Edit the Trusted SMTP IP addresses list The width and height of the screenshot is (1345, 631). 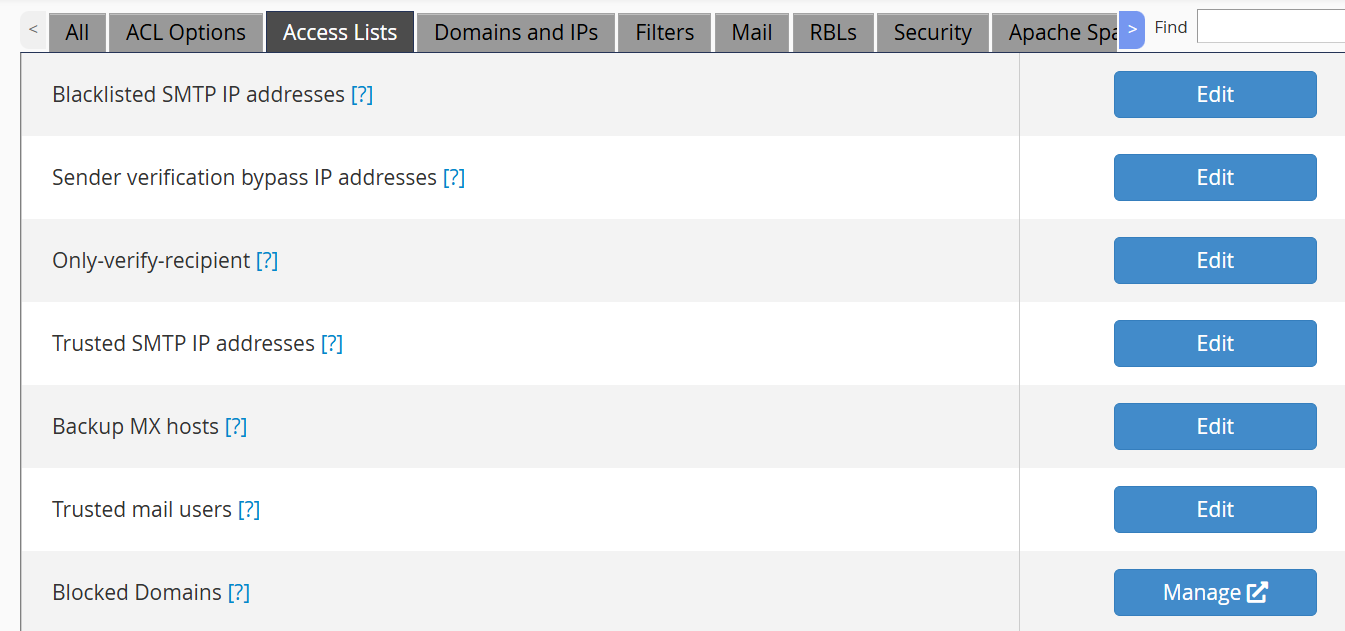(x=1215, y=343)
